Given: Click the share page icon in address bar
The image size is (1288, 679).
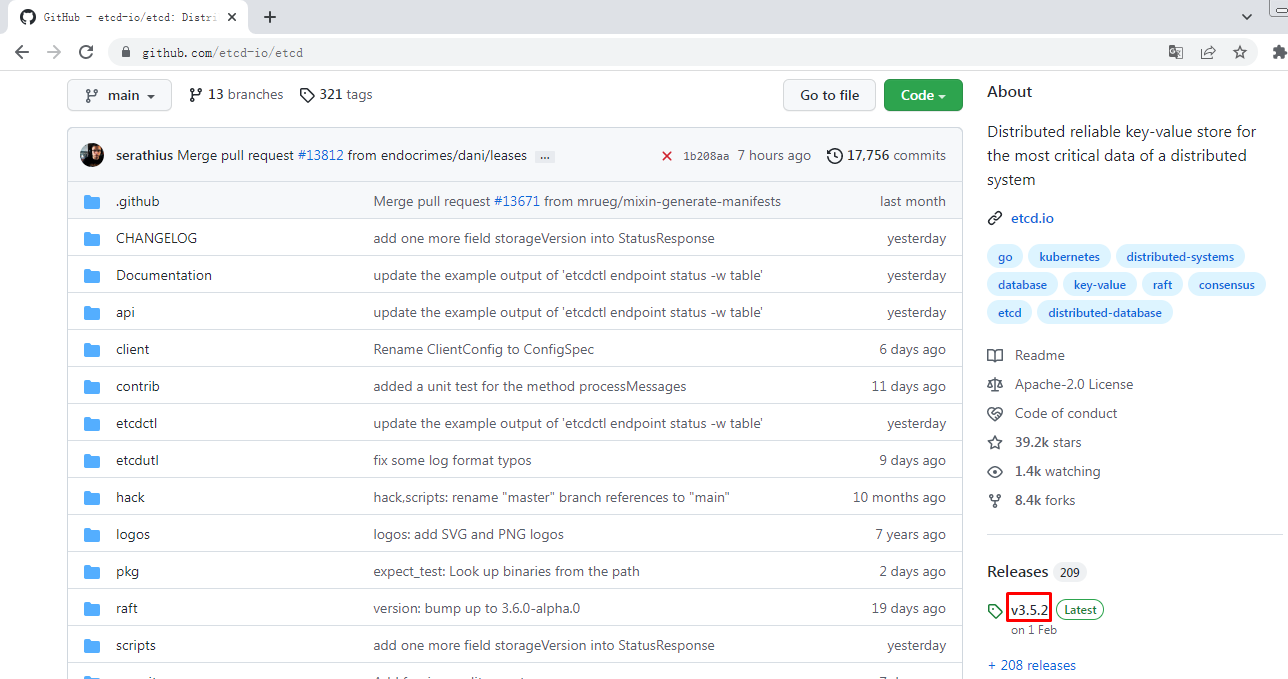Looking at the screenshot, I should (1208, 52).
